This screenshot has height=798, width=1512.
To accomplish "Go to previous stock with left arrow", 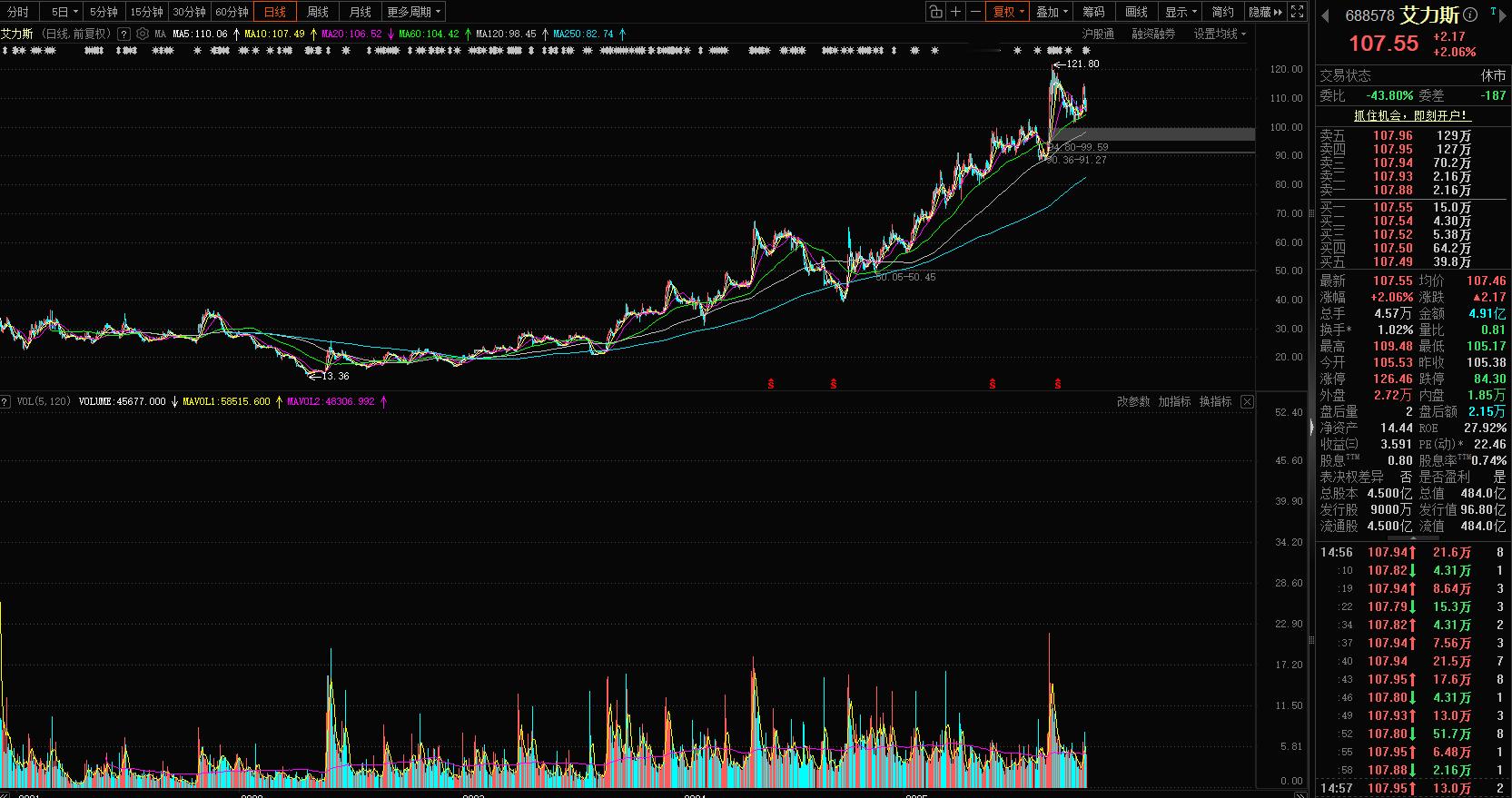I will (x=1326, y=15).
